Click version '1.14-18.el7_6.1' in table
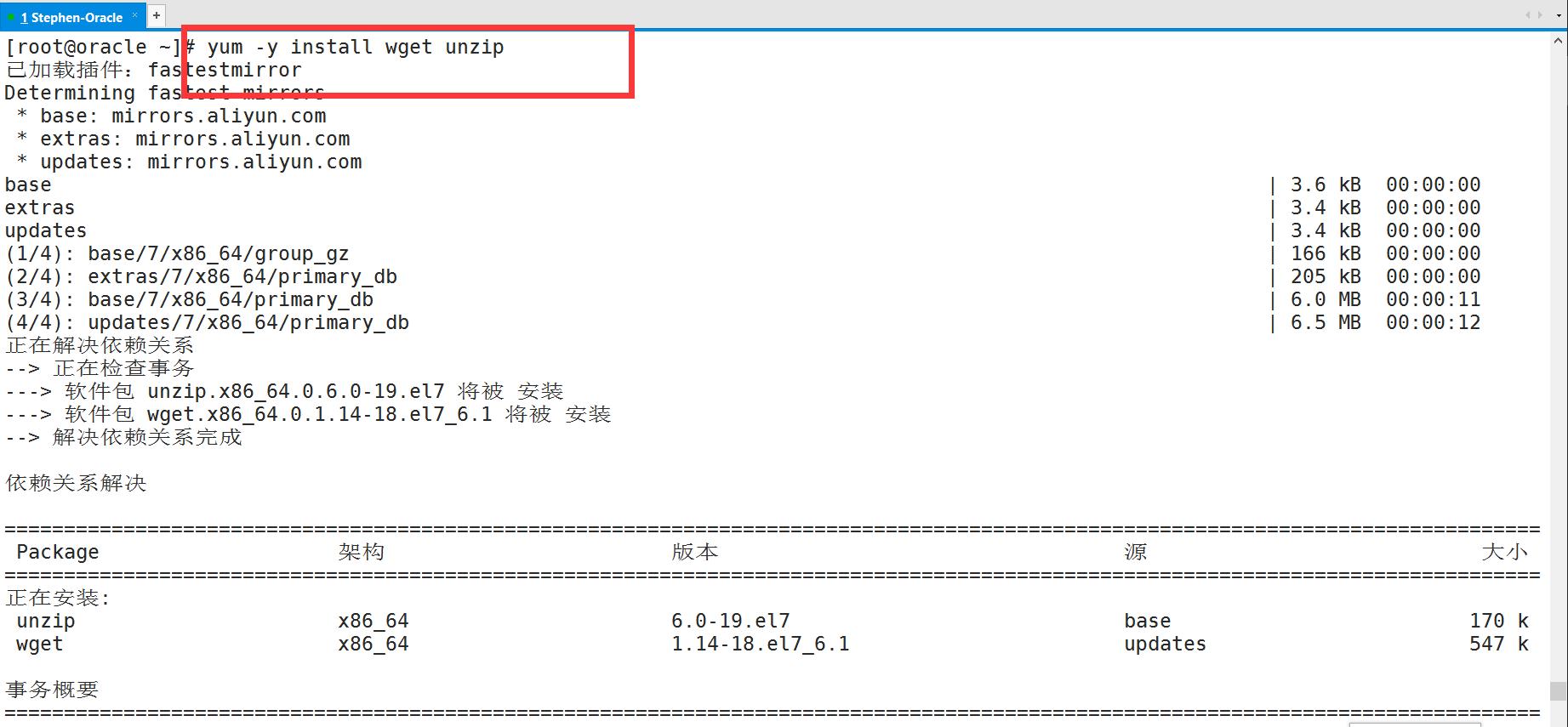1568x727 pixels. pos(761,644)
